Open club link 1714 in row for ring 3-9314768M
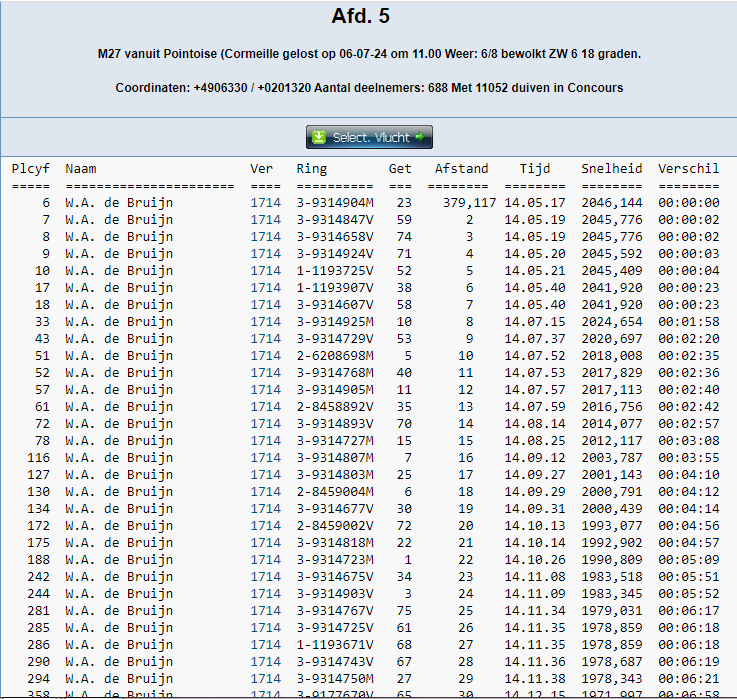Screen dimensions: 737x699 [x=266, y=372]
